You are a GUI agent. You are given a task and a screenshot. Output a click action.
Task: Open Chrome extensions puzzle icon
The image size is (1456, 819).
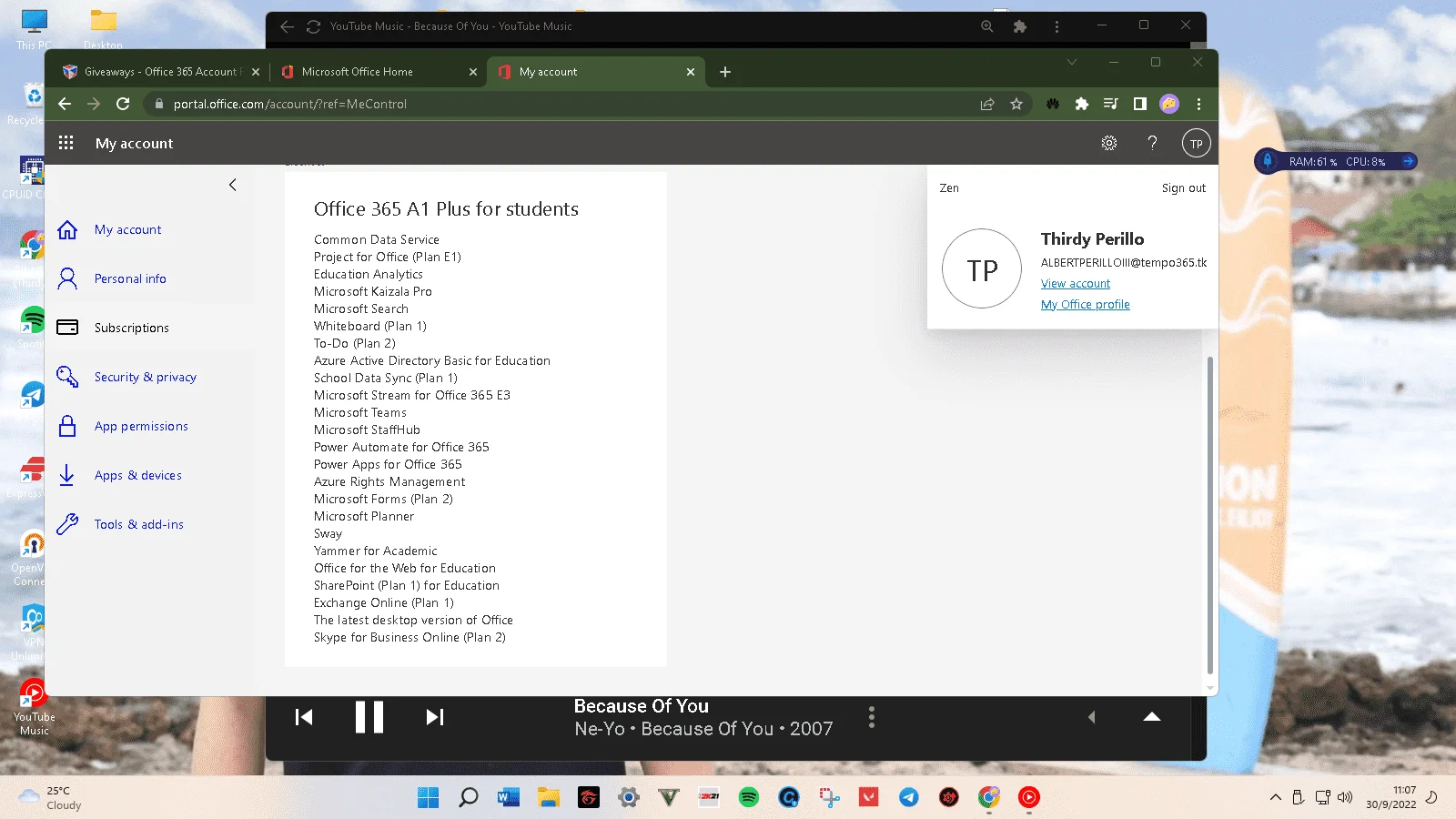pos(1082,104)
